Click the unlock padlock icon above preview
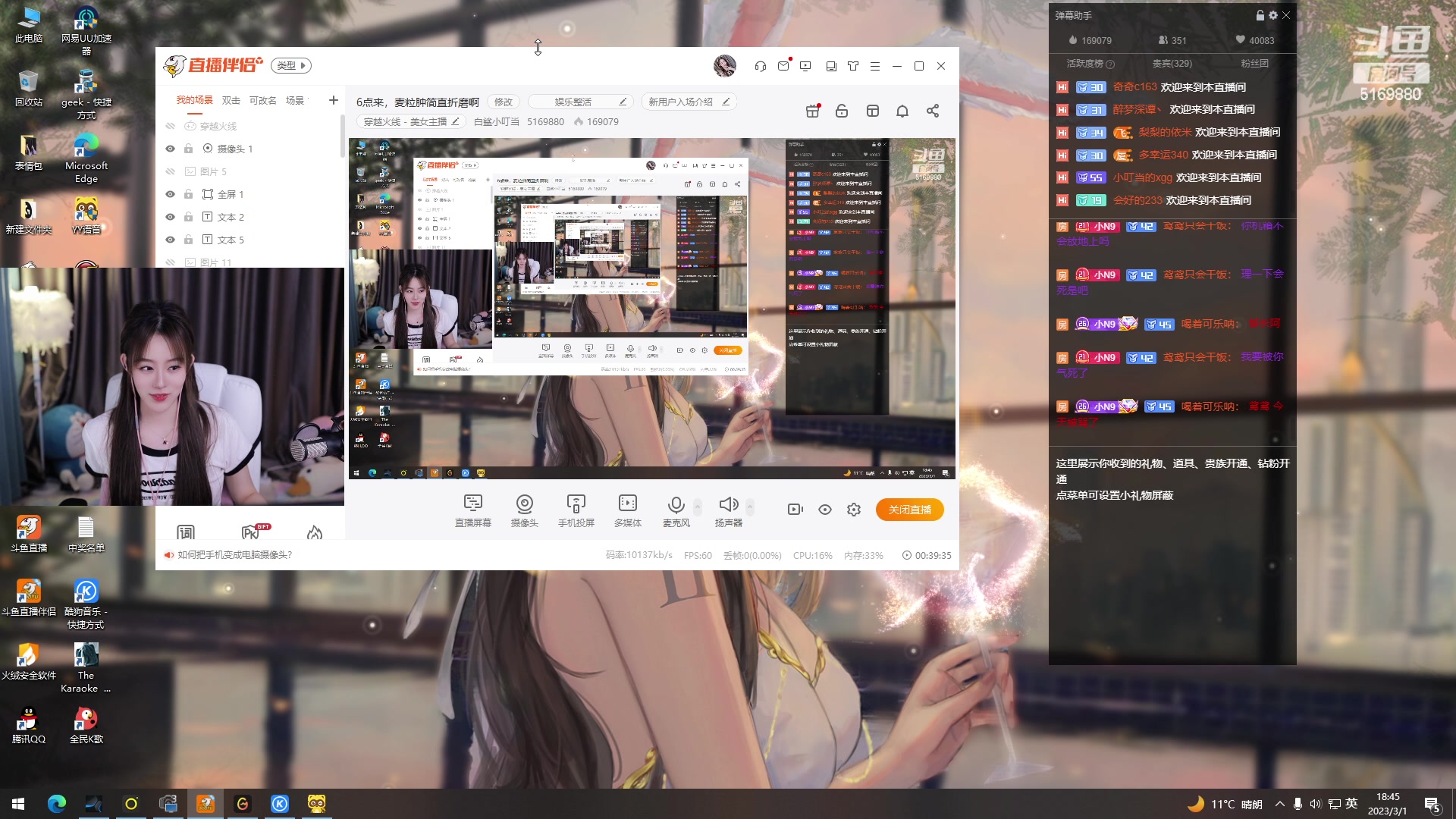1456x819 pixels. click(x=842, y=111)
